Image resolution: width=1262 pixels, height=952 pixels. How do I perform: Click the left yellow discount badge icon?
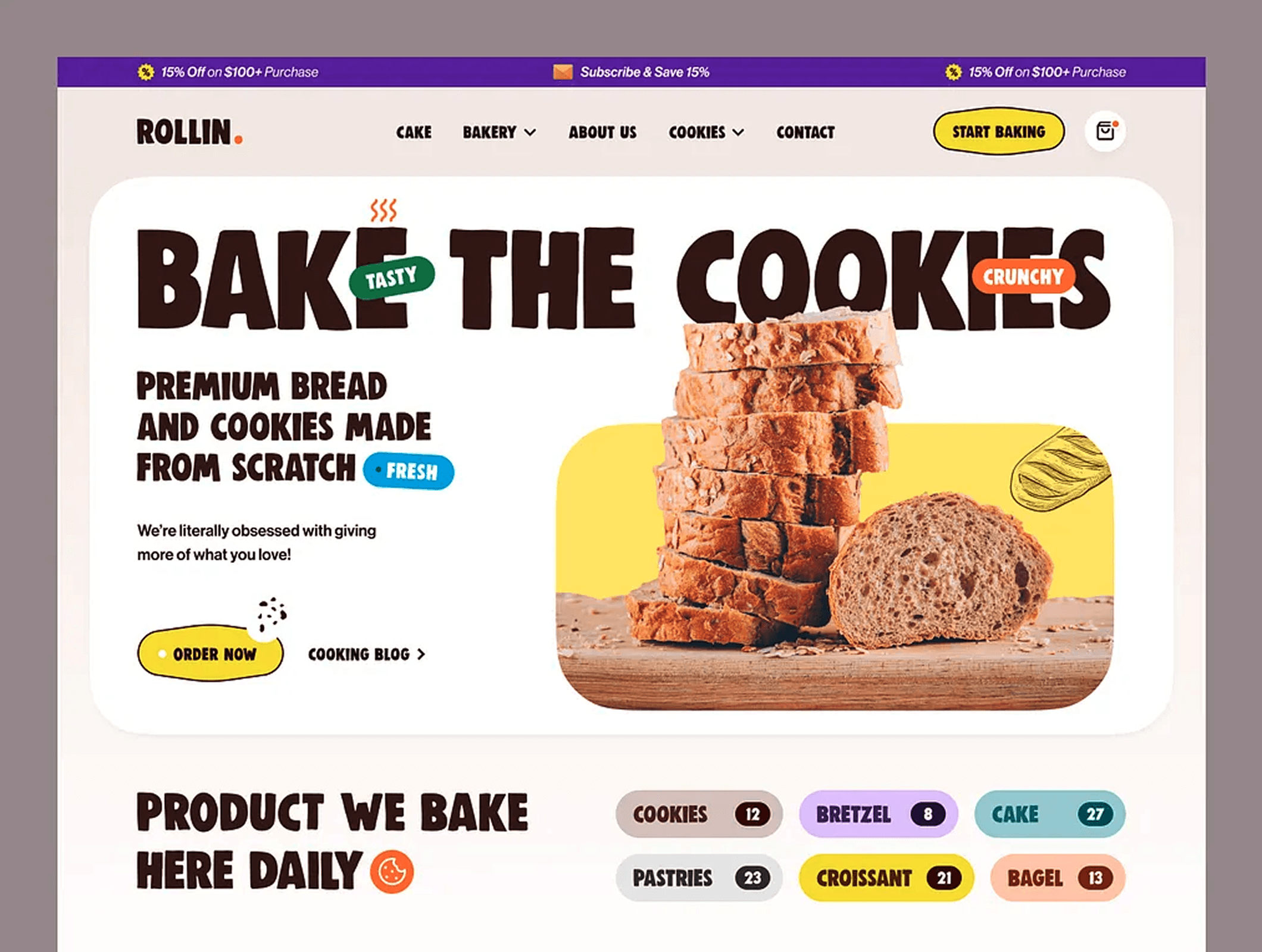point(146,72)
